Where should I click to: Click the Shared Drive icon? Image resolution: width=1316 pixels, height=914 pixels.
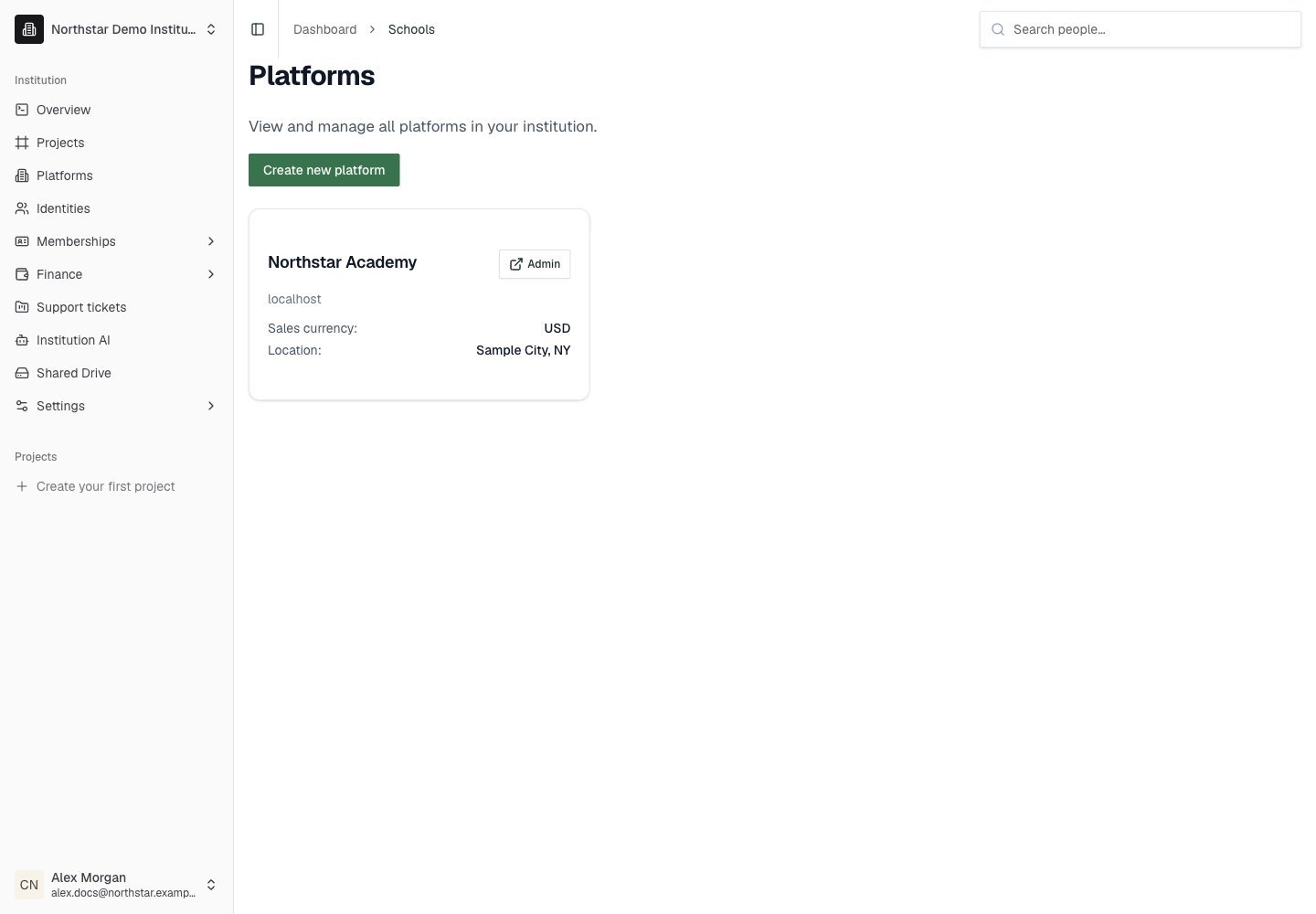22,373
